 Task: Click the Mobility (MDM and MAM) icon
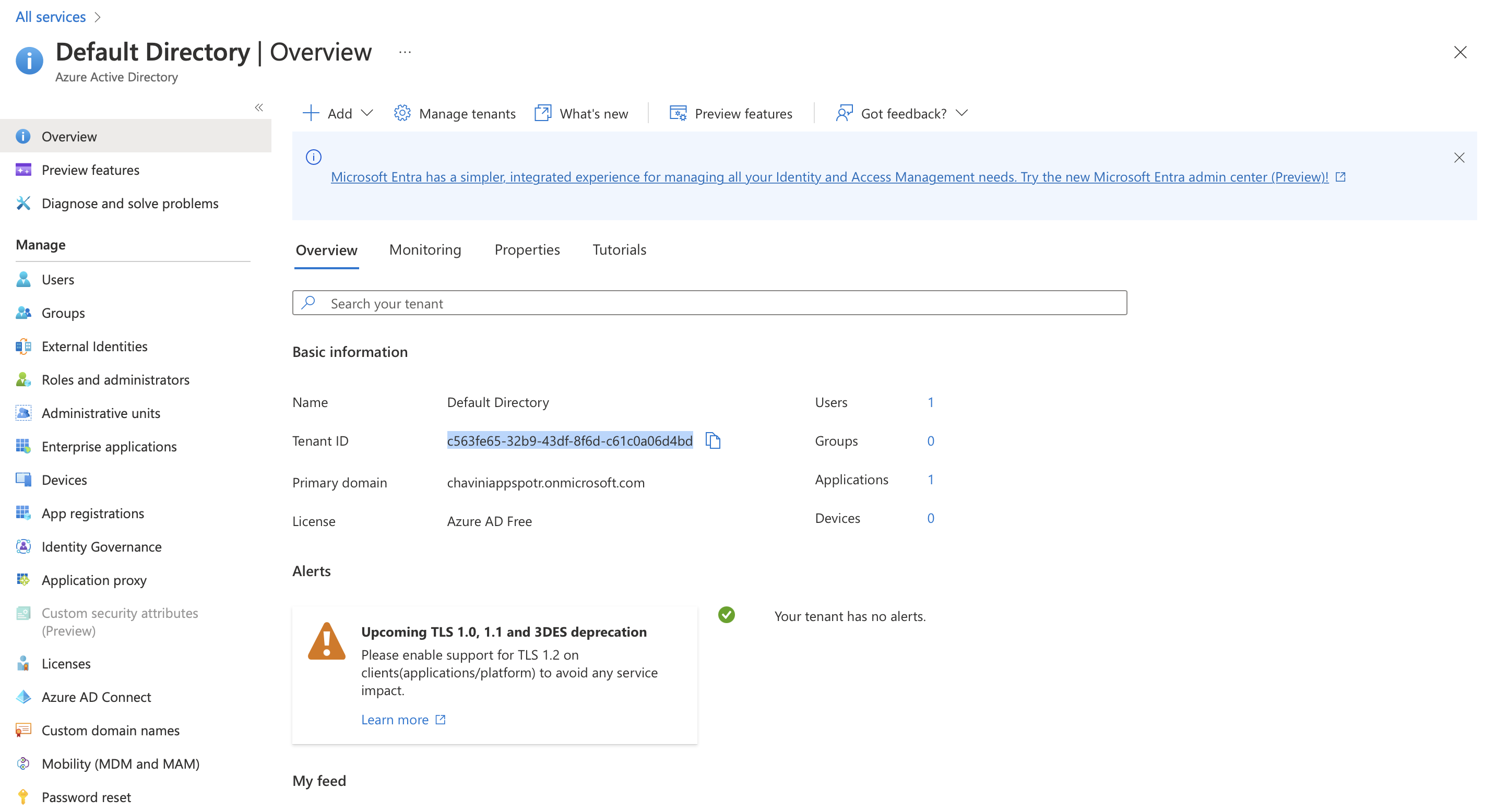(x=23, y=763)
